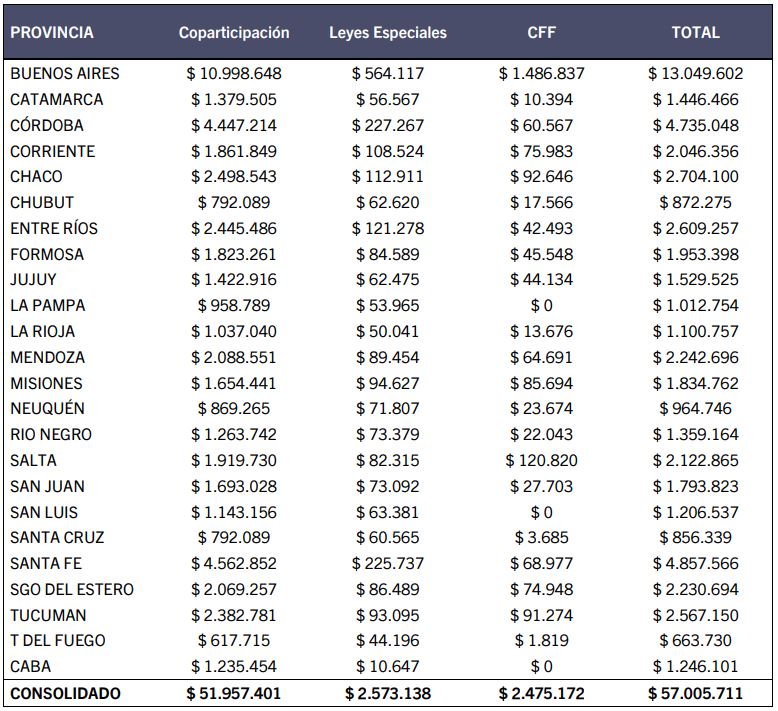Select Neuquén's total value $ 964.746
Screen dimensions: 778x711
point(695,408)
